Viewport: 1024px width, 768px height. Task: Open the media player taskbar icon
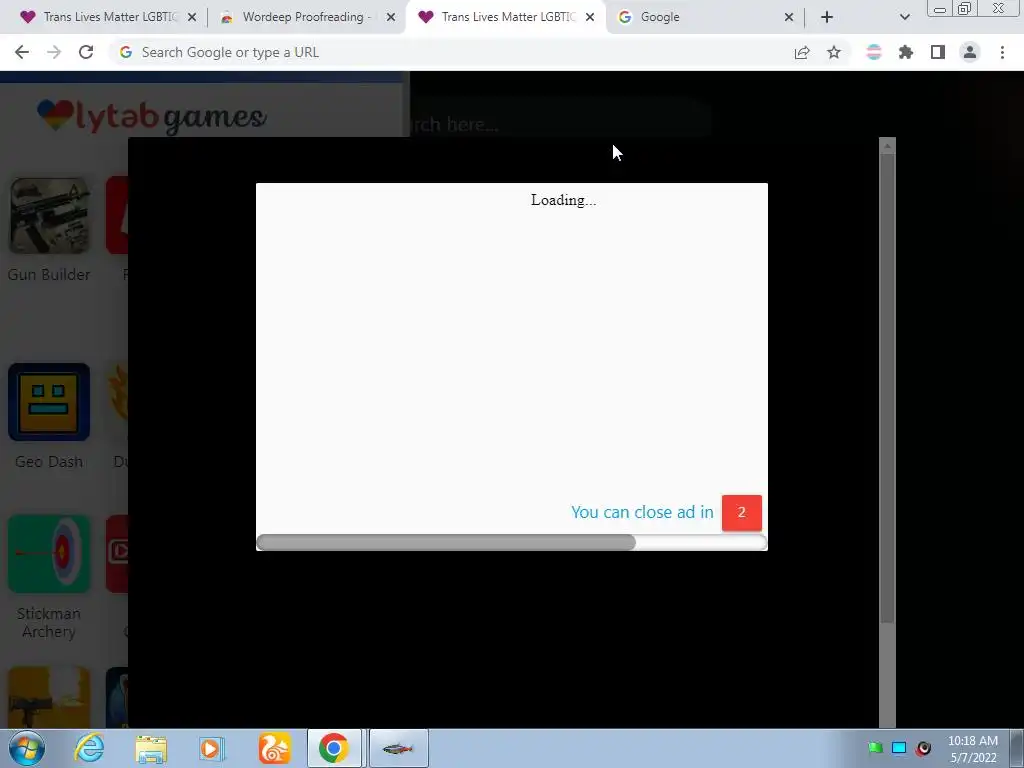click(212, 748)
